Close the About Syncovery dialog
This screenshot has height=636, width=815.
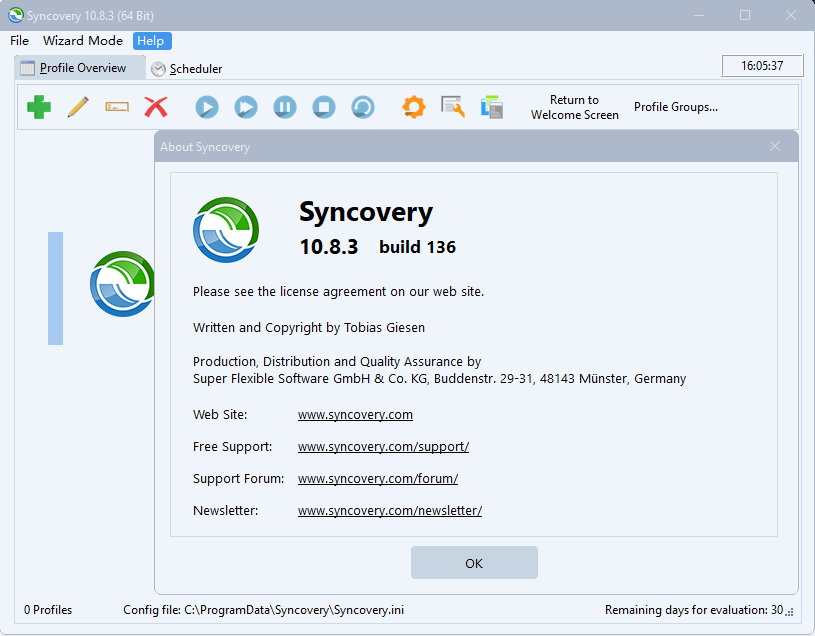tap(774, 147)
